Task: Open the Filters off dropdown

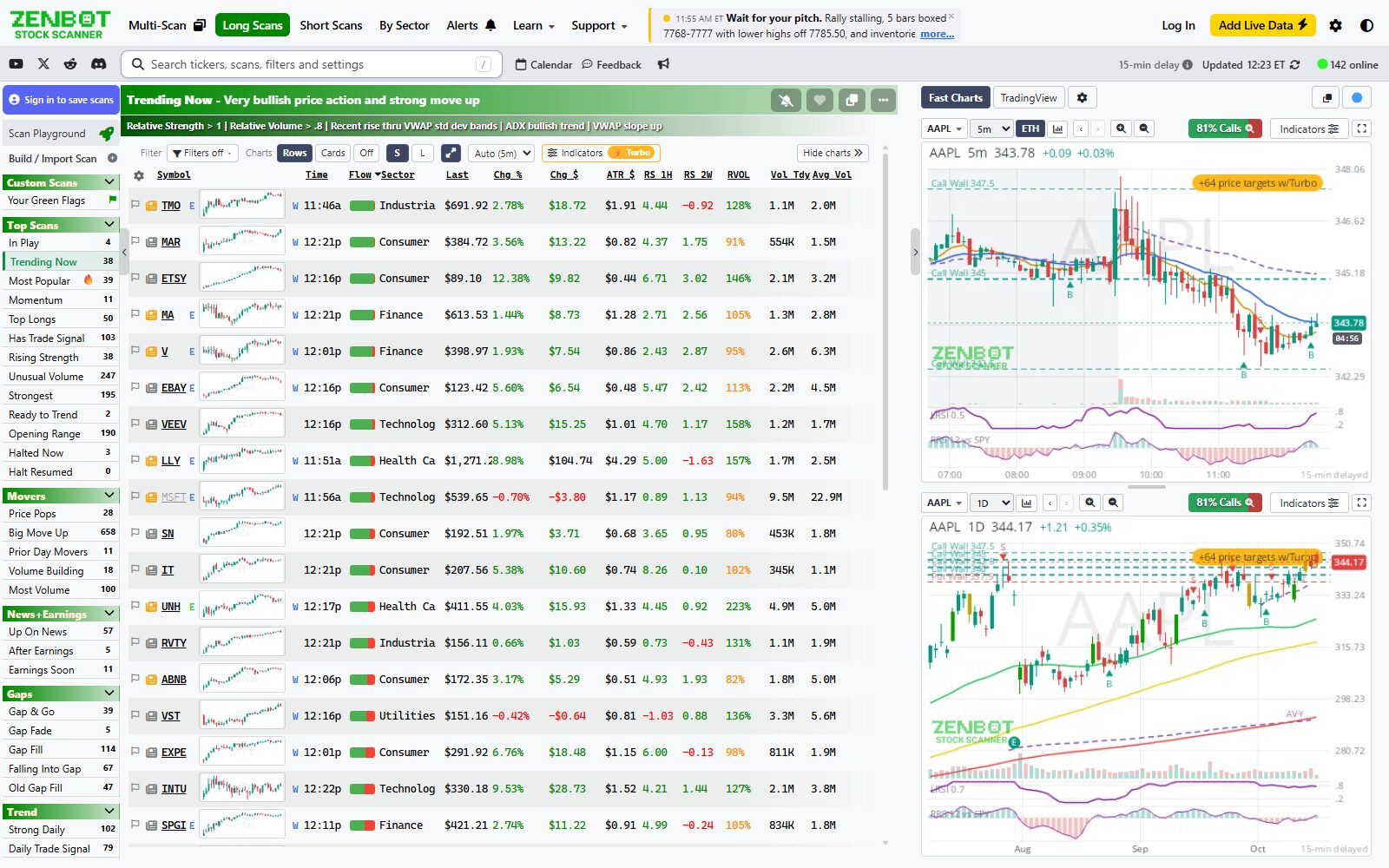Action: pos(202,153)
